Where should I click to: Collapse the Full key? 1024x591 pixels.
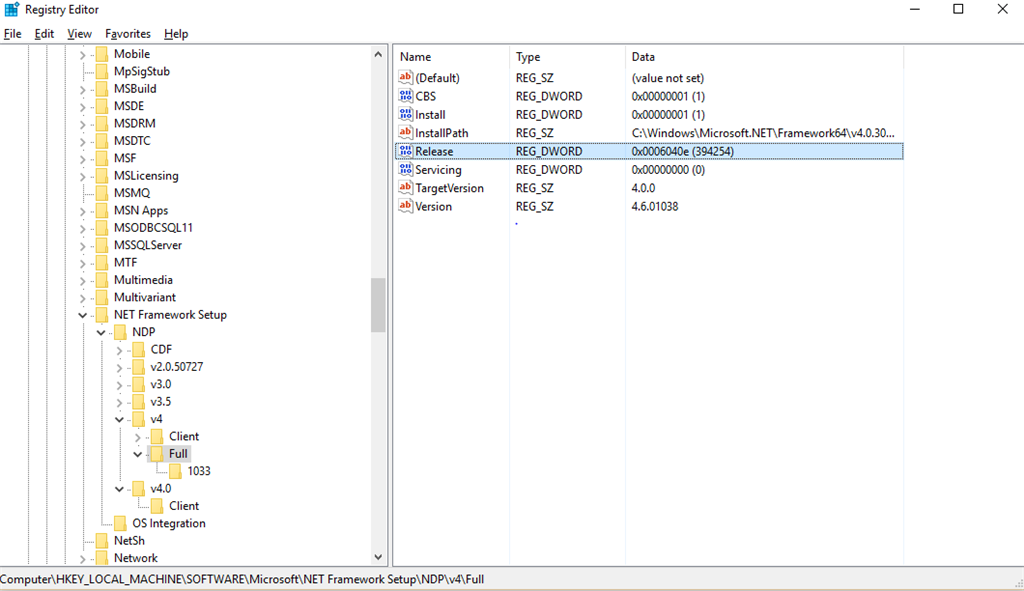tap(138, 454)
